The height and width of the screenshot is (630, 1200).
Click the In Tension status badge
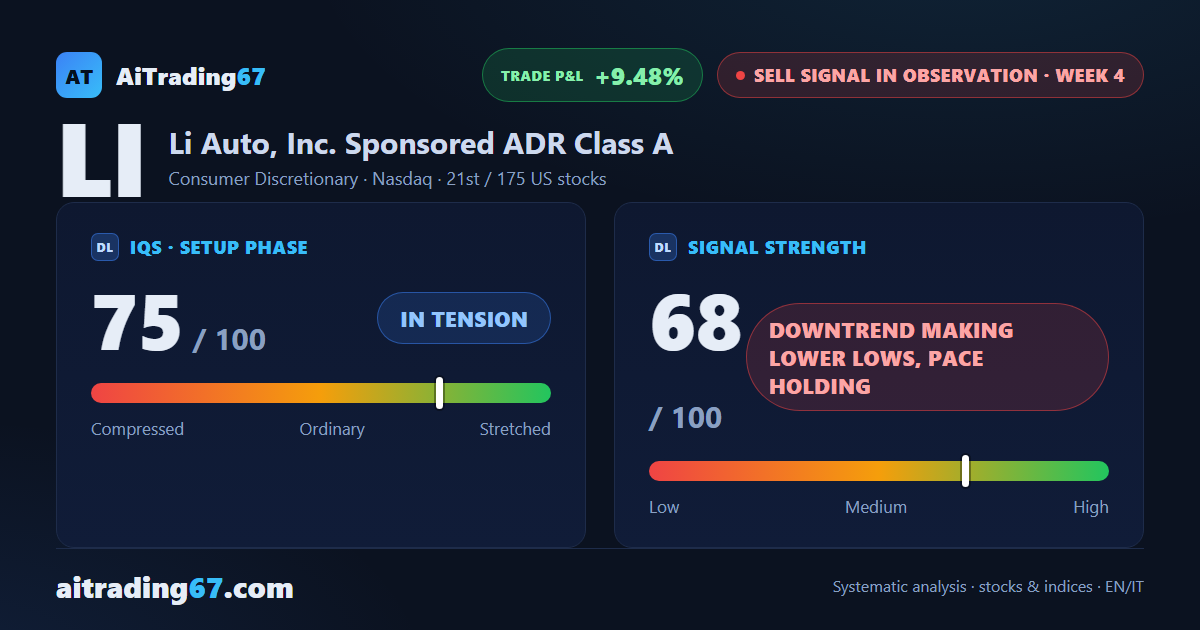464,319
